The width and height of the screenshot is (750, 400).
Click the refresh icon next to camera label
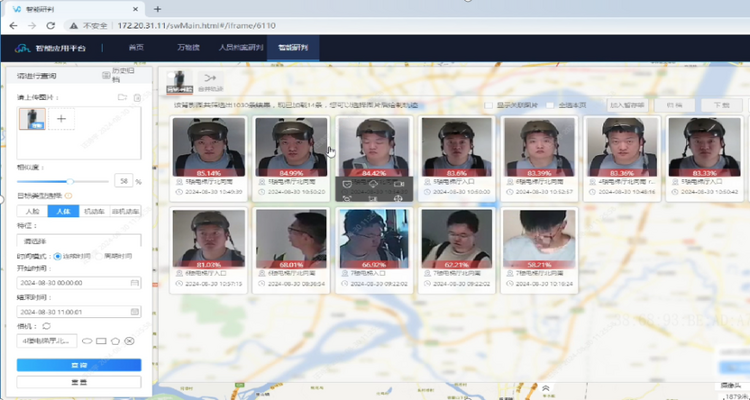pyautogui.click(x=46, y=326)
